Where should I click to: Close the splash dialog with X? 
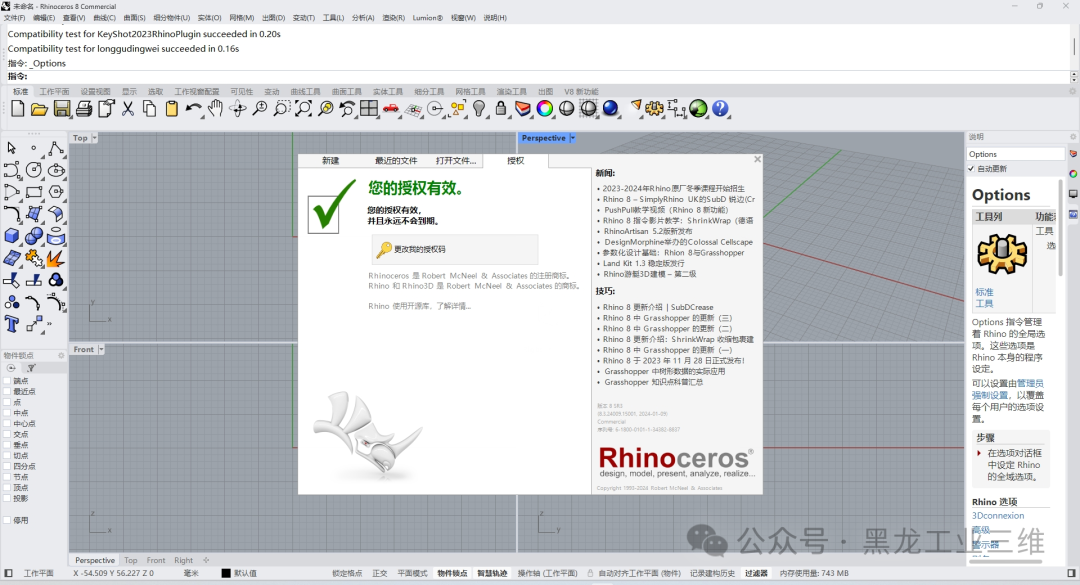(757, 159)
